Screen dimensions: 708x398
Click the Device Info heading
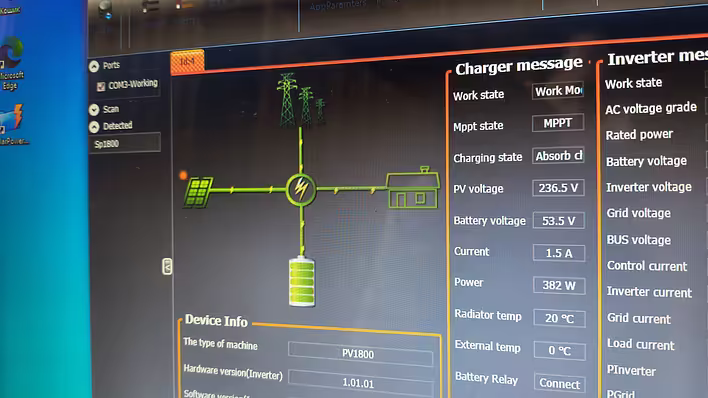(x=216, y=321)
